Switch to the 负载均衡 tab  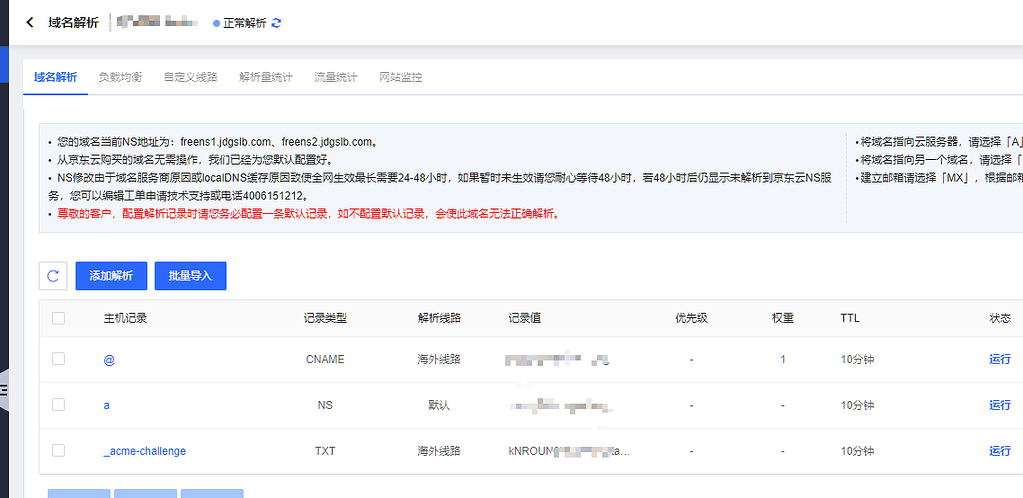[120, 77]
